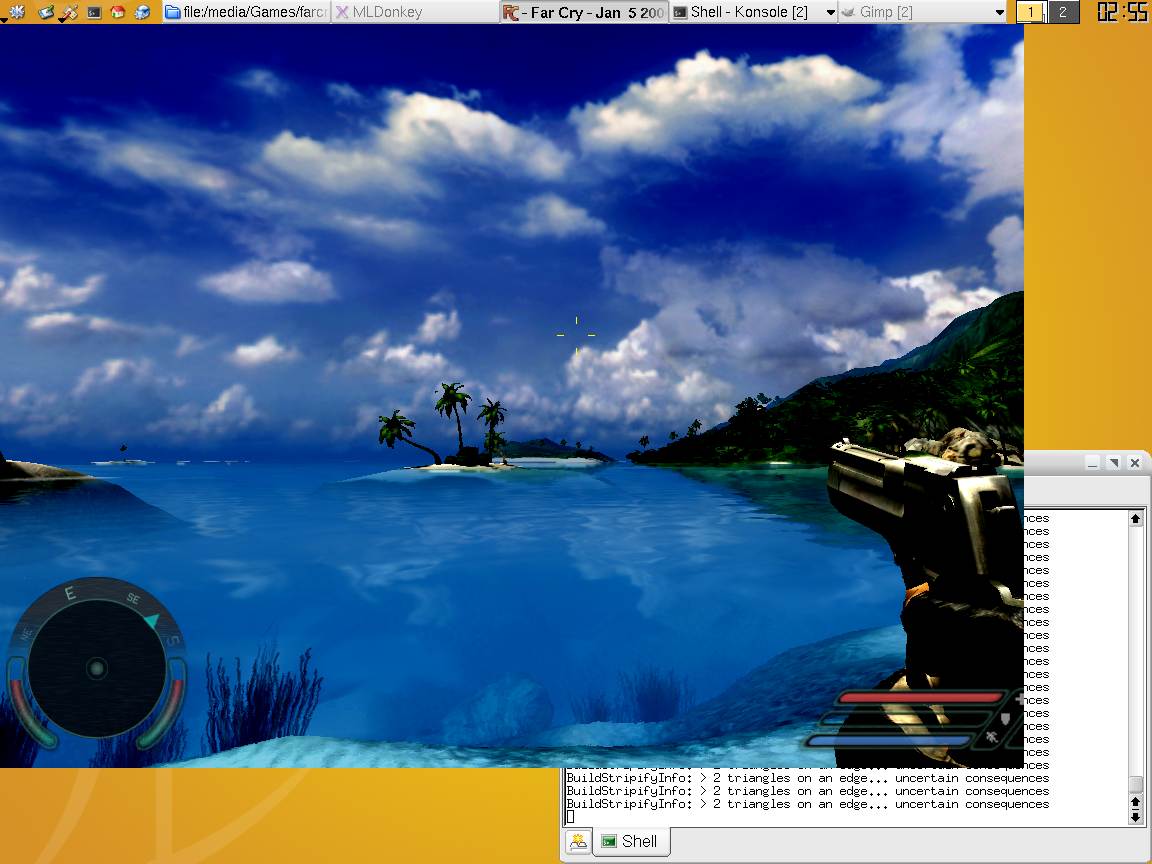Image resolution: width=1152 pixels, height=864 pixels.
Task: Click the Konsole scrollbar thumb handle
Action: [x=1135, y=785]
